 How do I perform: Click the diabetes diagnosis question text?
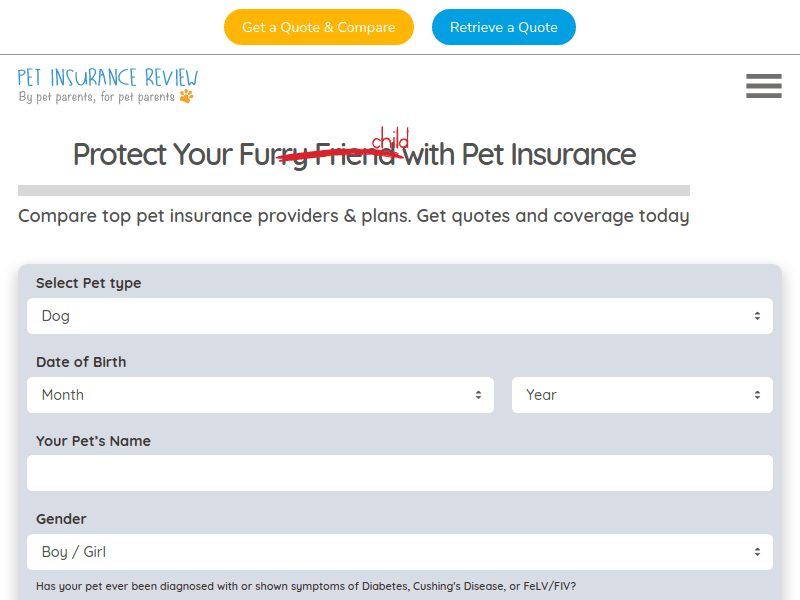305,586
